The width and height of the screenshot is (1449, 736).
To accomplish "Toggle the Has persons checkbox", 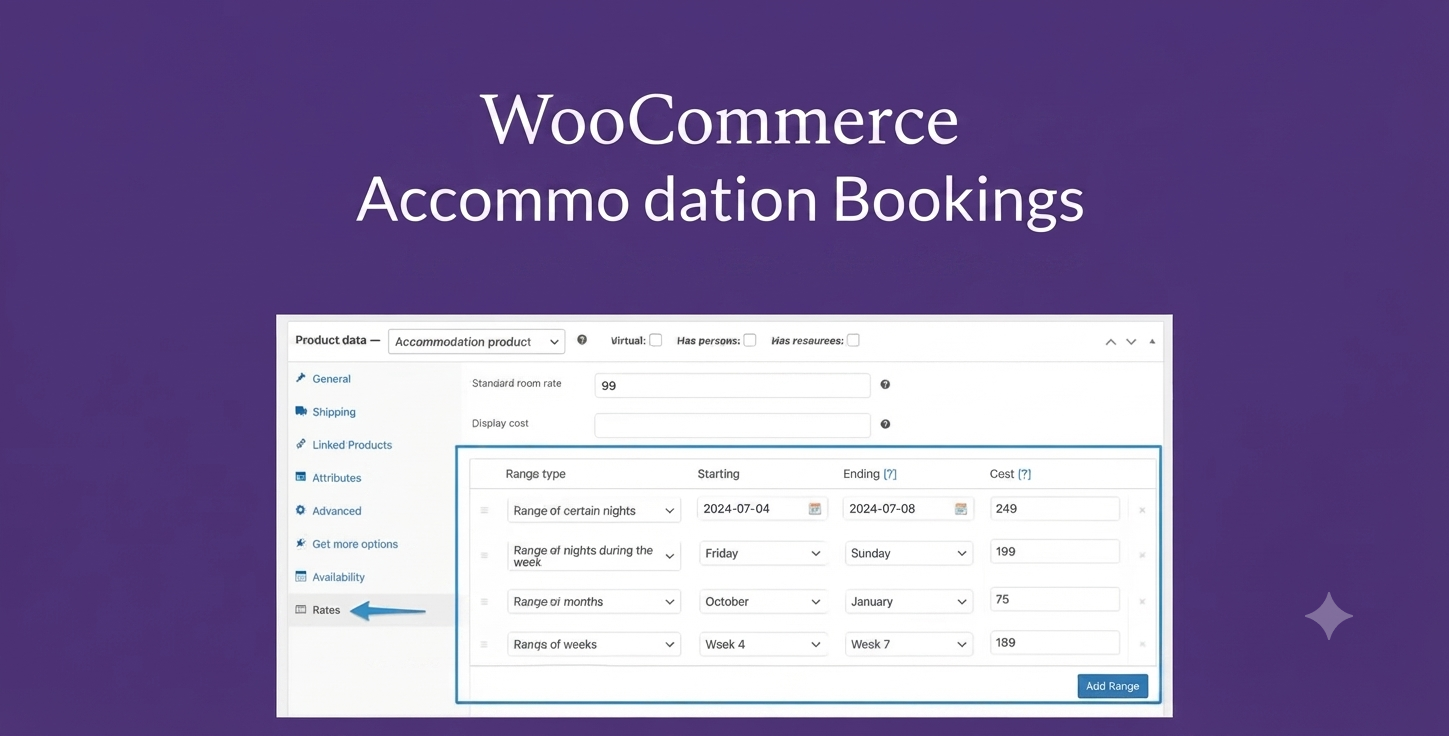I will [750, 340].
